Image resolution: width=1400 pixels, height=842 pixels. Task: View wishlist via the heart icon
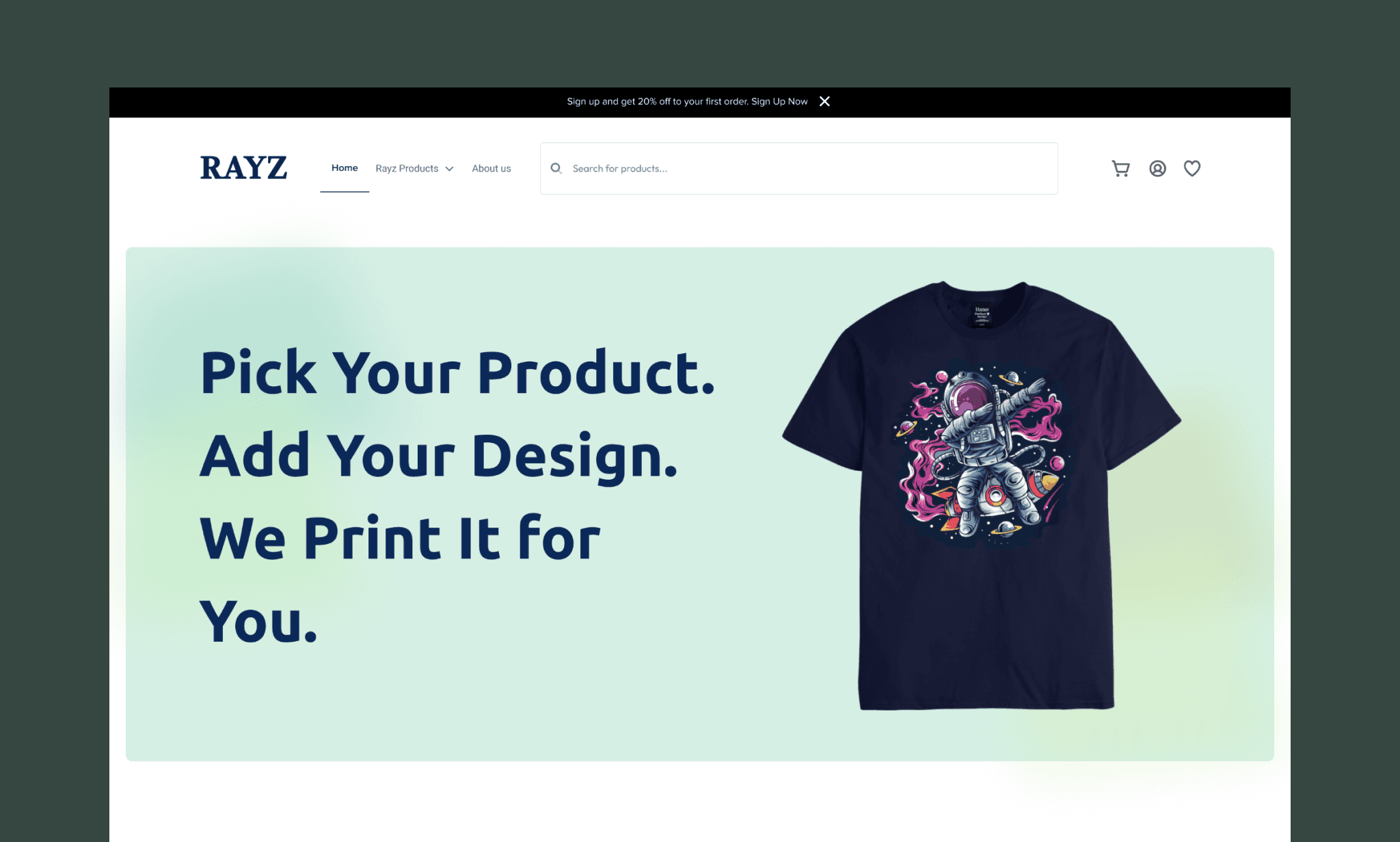(1192, 168)
